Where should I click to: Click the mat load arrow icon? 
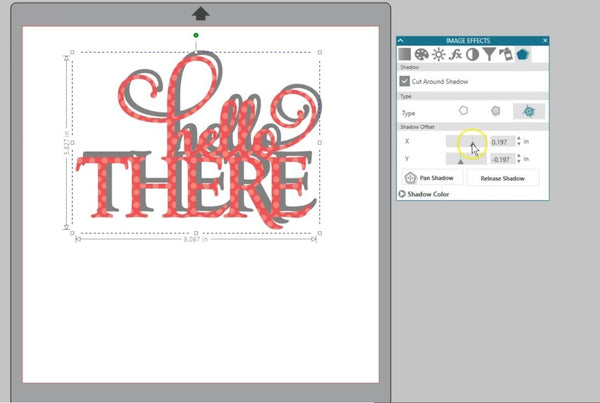point(201,14)
